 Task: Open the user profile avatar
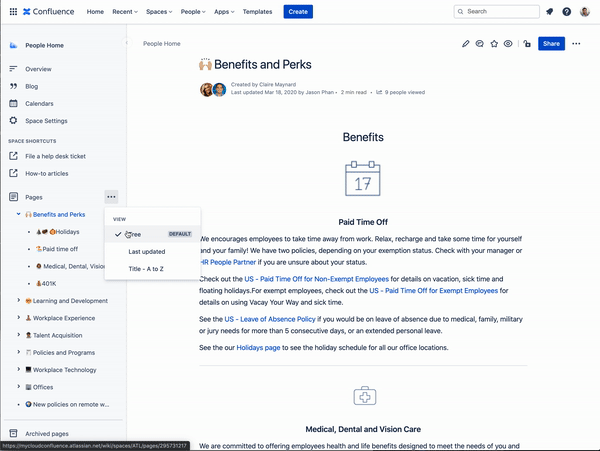(x=585, y=11)
